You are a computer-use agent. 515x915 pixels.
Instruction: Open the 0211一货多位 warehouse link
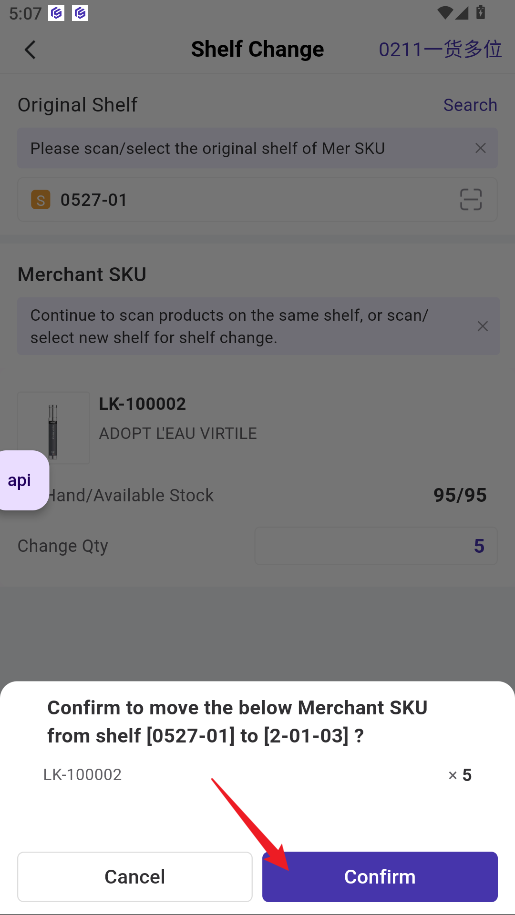(x=440, y=50)
